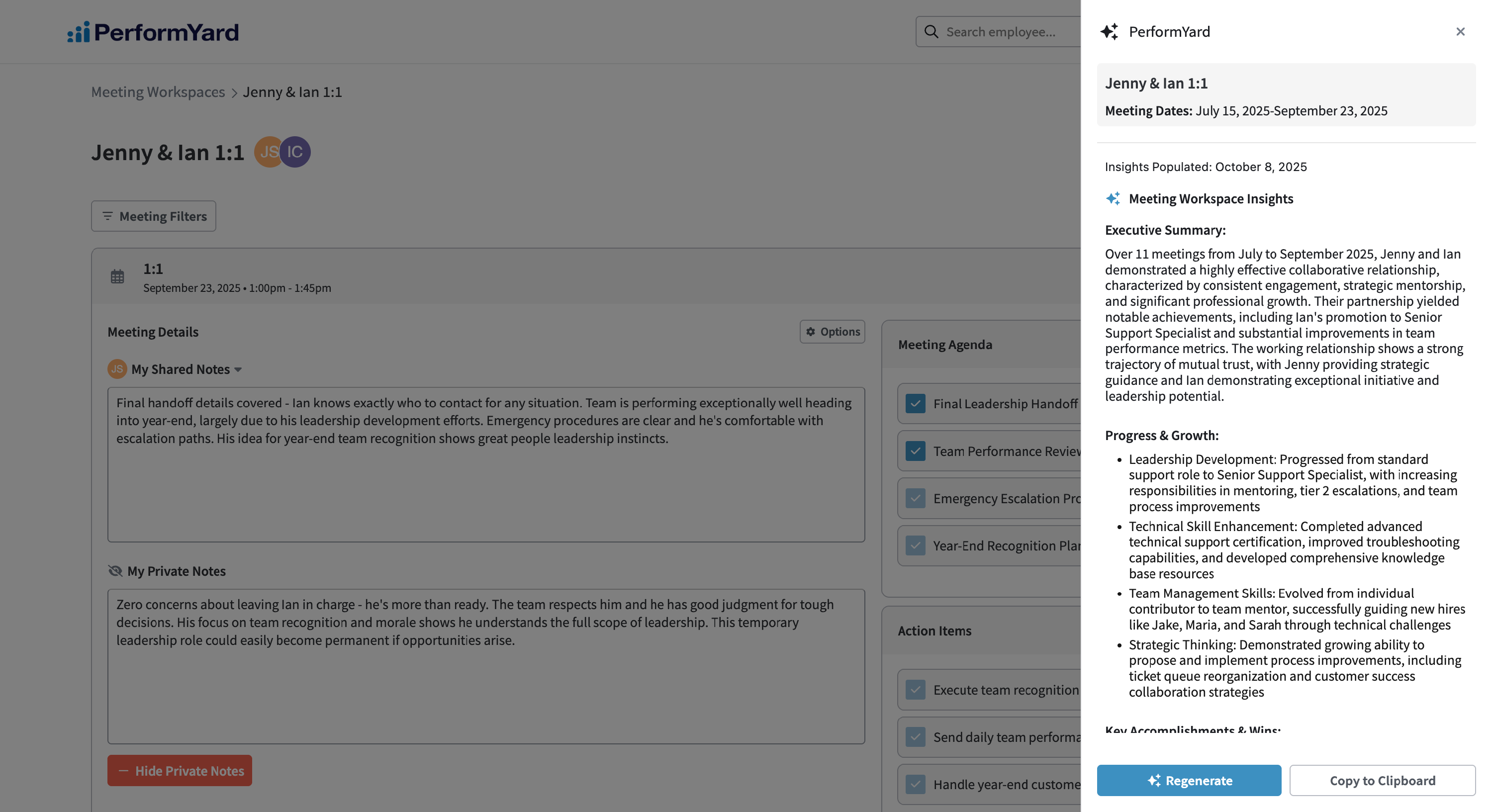Click the JS avatar next to meeting title
Image resolution: width=1492 pixels, height=812 pixels.
click(x=268, y=152)
